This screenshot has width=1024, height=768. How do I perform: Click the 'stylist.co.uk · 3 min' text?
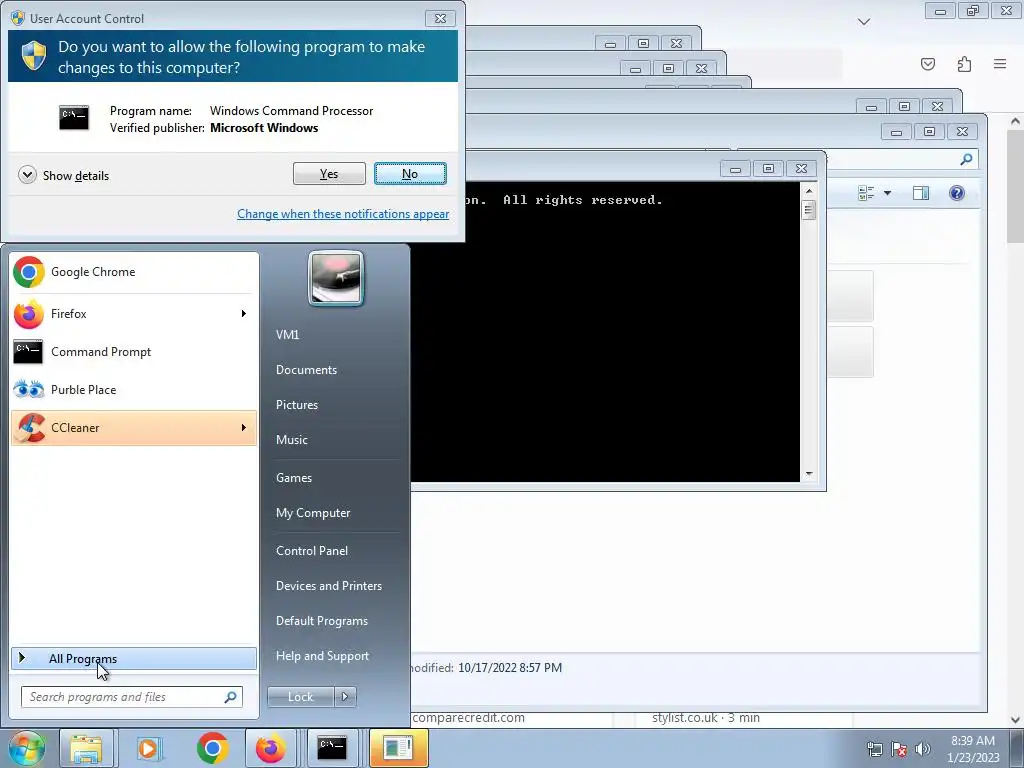click(x=705, y=718)
